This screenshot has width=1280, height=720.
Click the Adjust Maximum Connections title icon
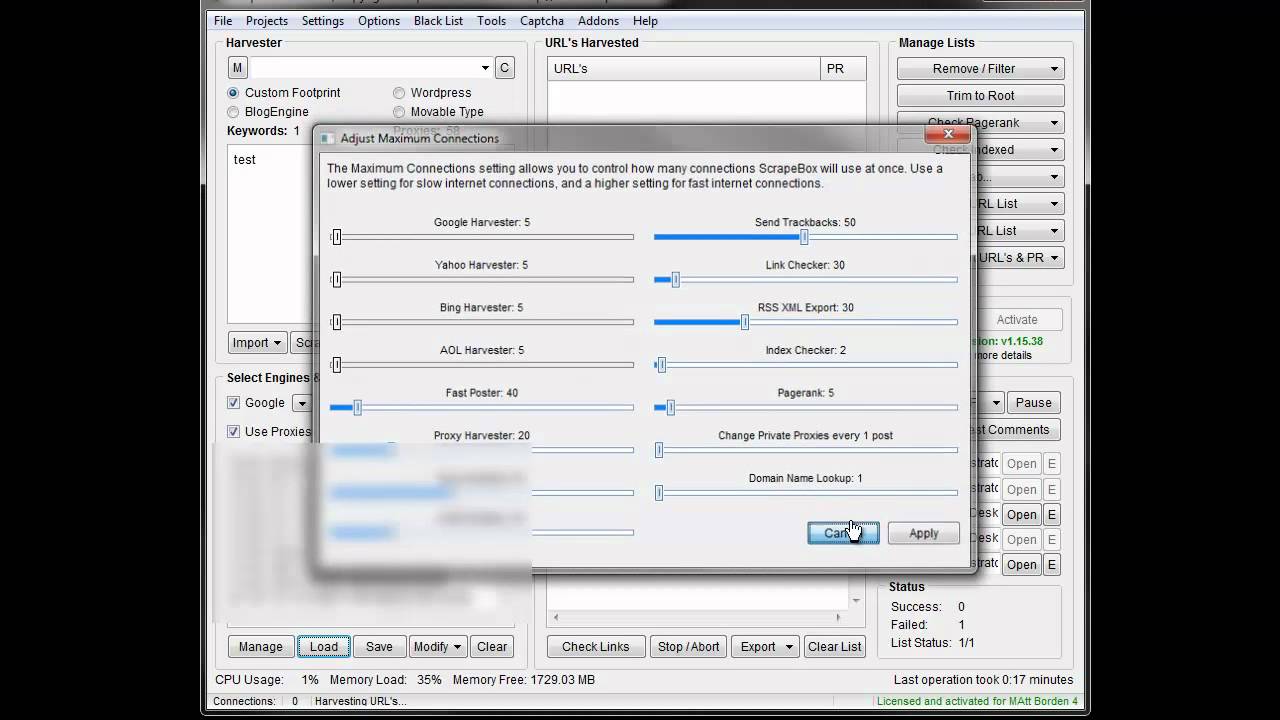coord(327,138)
